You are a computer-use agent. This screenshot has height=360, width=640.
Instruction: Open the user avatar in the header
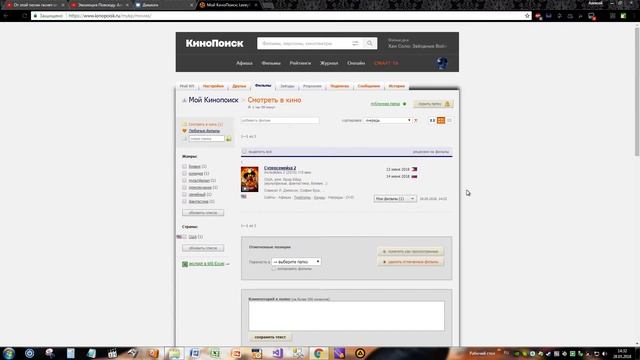[442, 63]
